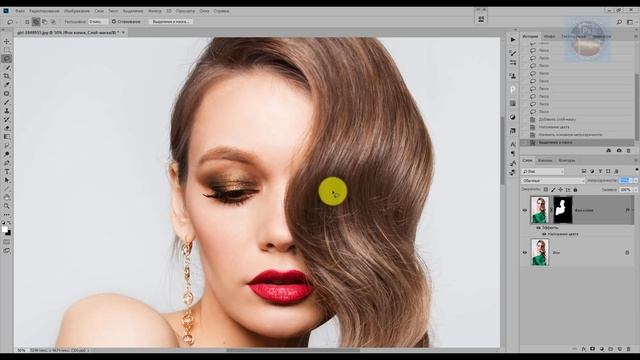Switch to the Контуры tab
Viewport: 640px width, 360px height.
567,160
